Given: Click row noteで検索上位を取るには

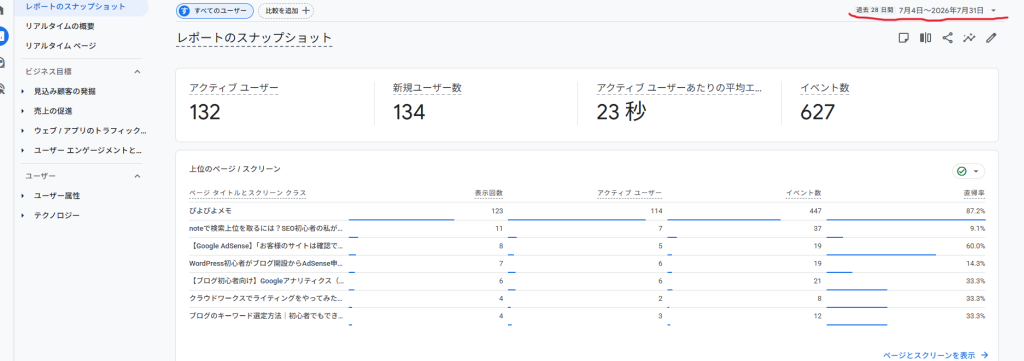Looking at the screenshot, I should tap(587, 228).
